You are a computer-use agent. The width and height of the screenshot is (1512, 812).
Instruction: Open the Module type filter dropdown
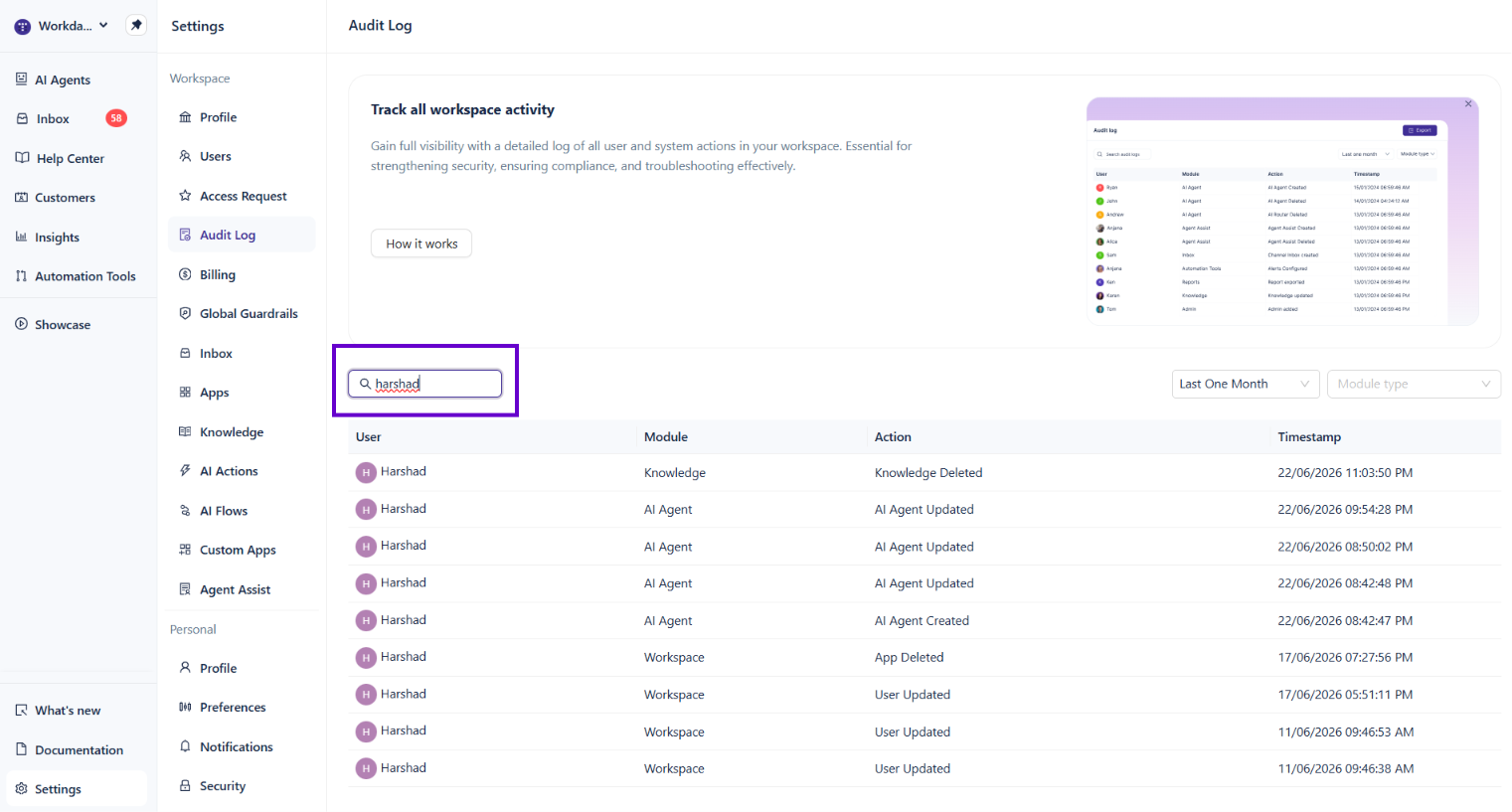[1414, 384]
